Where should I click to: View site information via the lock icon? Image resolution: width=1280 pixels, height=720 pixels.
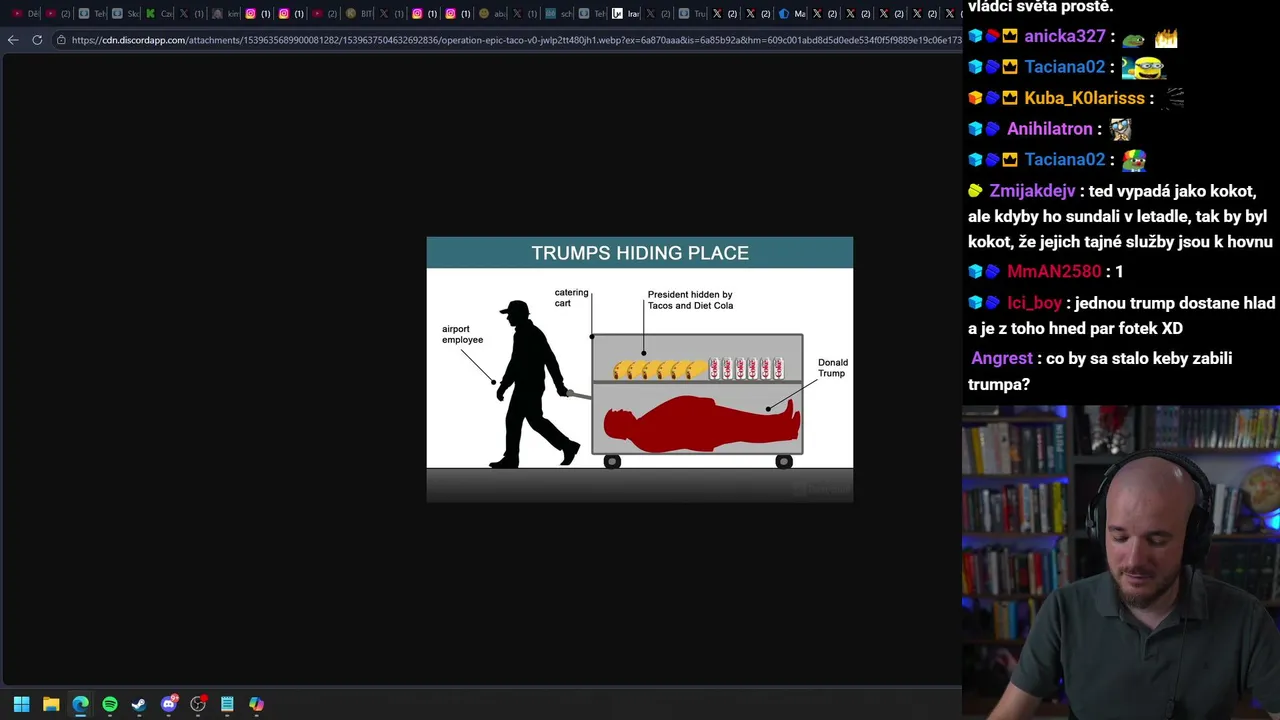click(x=61, y=40)
